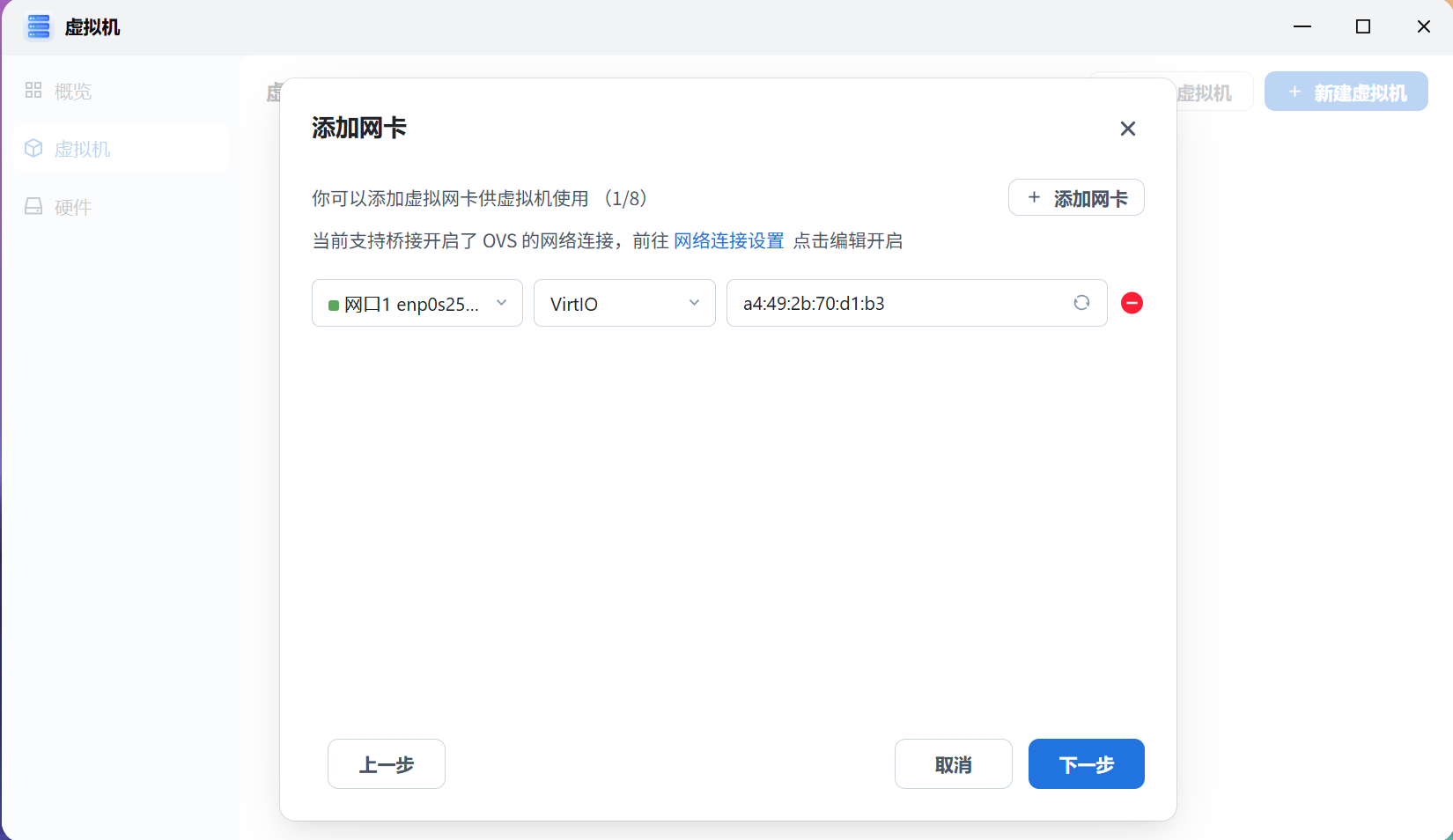Click the green status dot next to 网口1

tap(334, 303)
